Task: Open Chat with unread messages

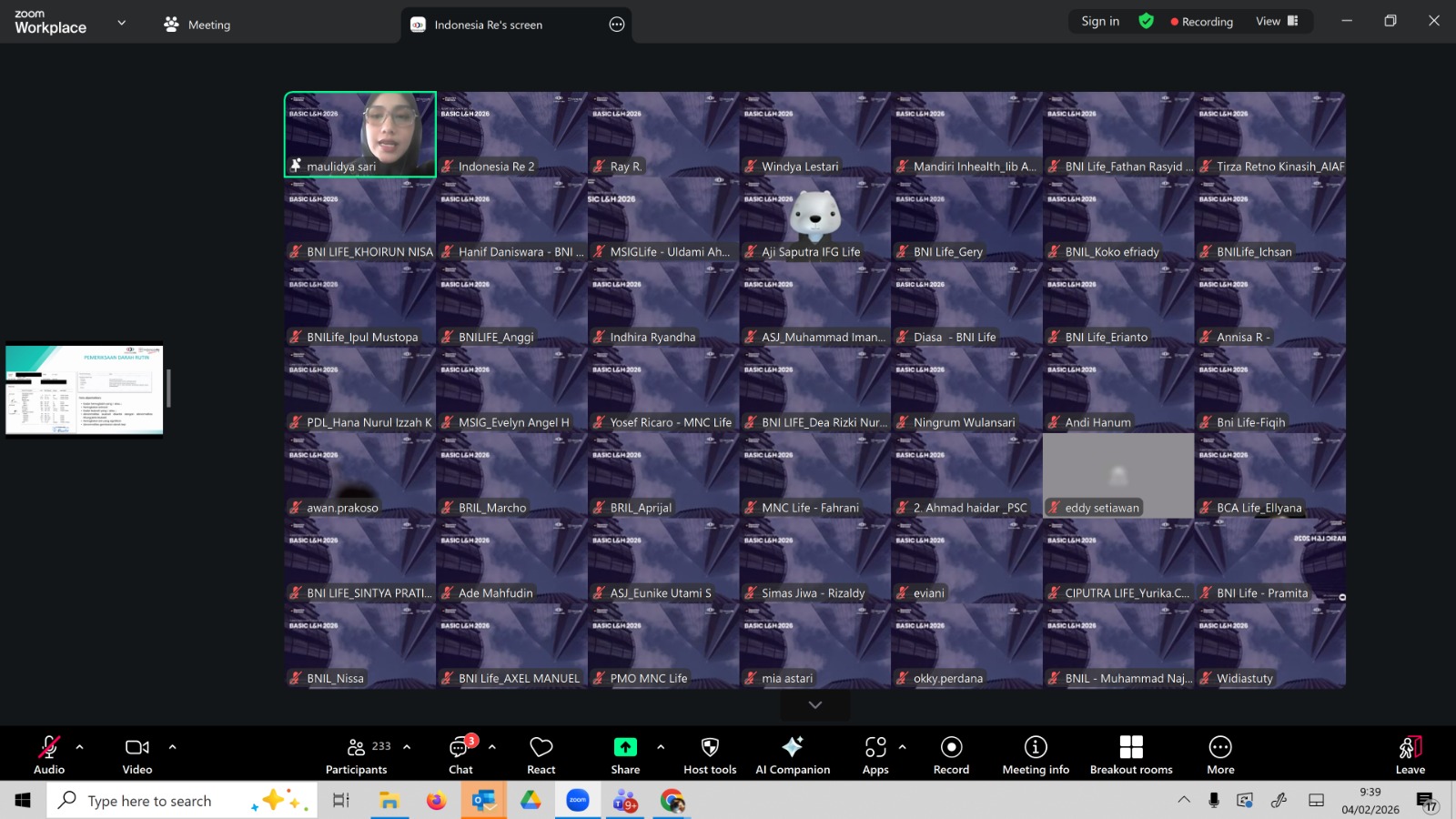Action: [x=460, y=754]
